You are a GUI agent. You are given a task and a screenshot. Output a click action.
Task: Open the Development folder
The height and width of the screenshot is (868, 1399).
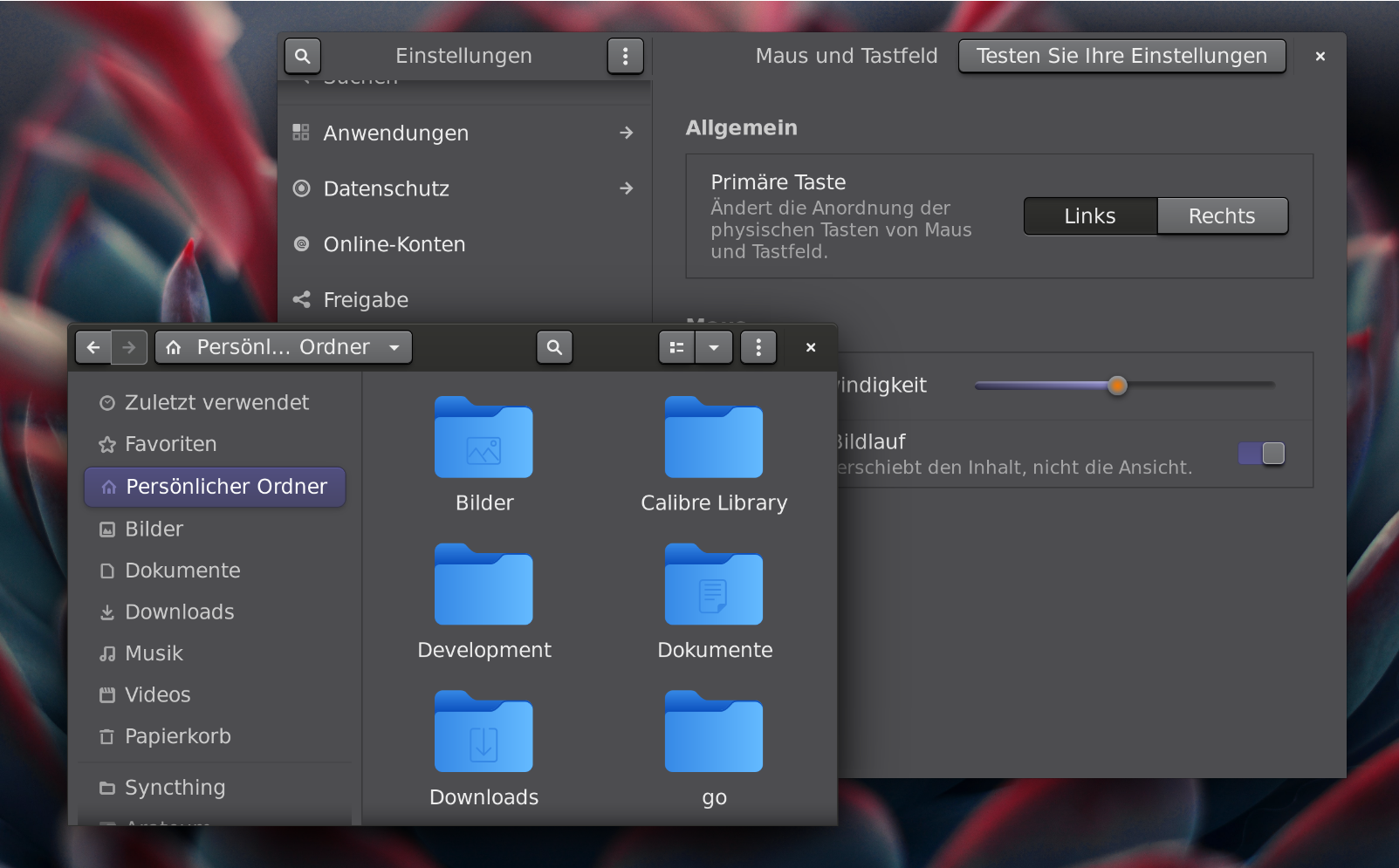click(x=483, y=584)
